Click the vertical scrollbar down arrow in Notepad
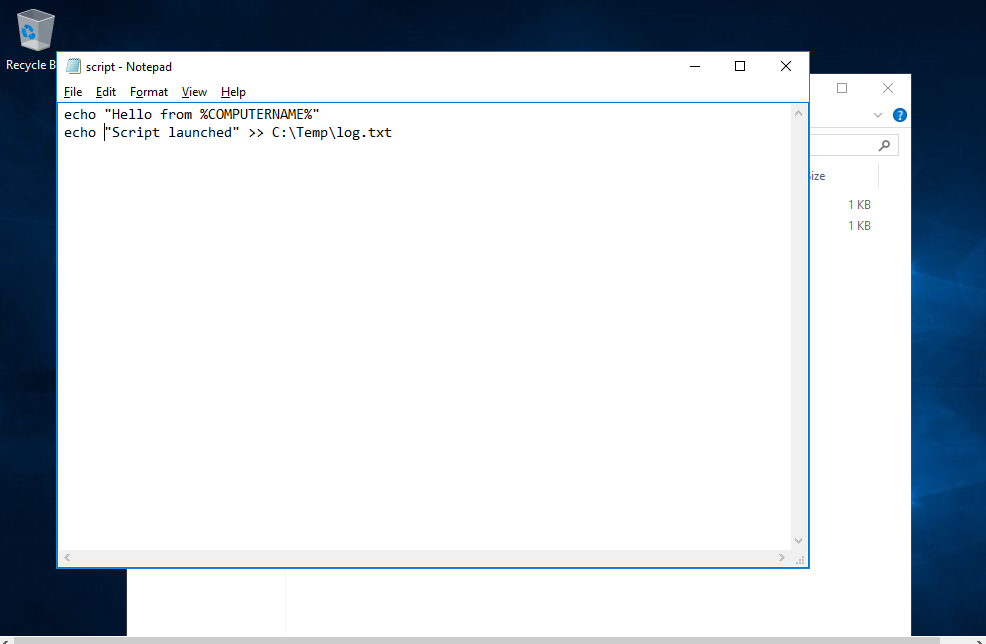The image size is (986, 644). click(799, 541)
